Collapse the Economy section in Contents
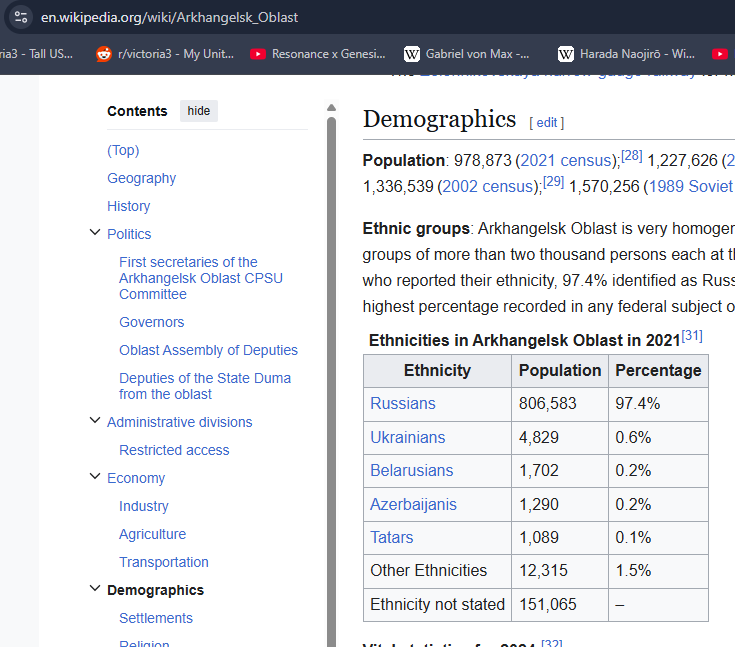 [95, 476]
